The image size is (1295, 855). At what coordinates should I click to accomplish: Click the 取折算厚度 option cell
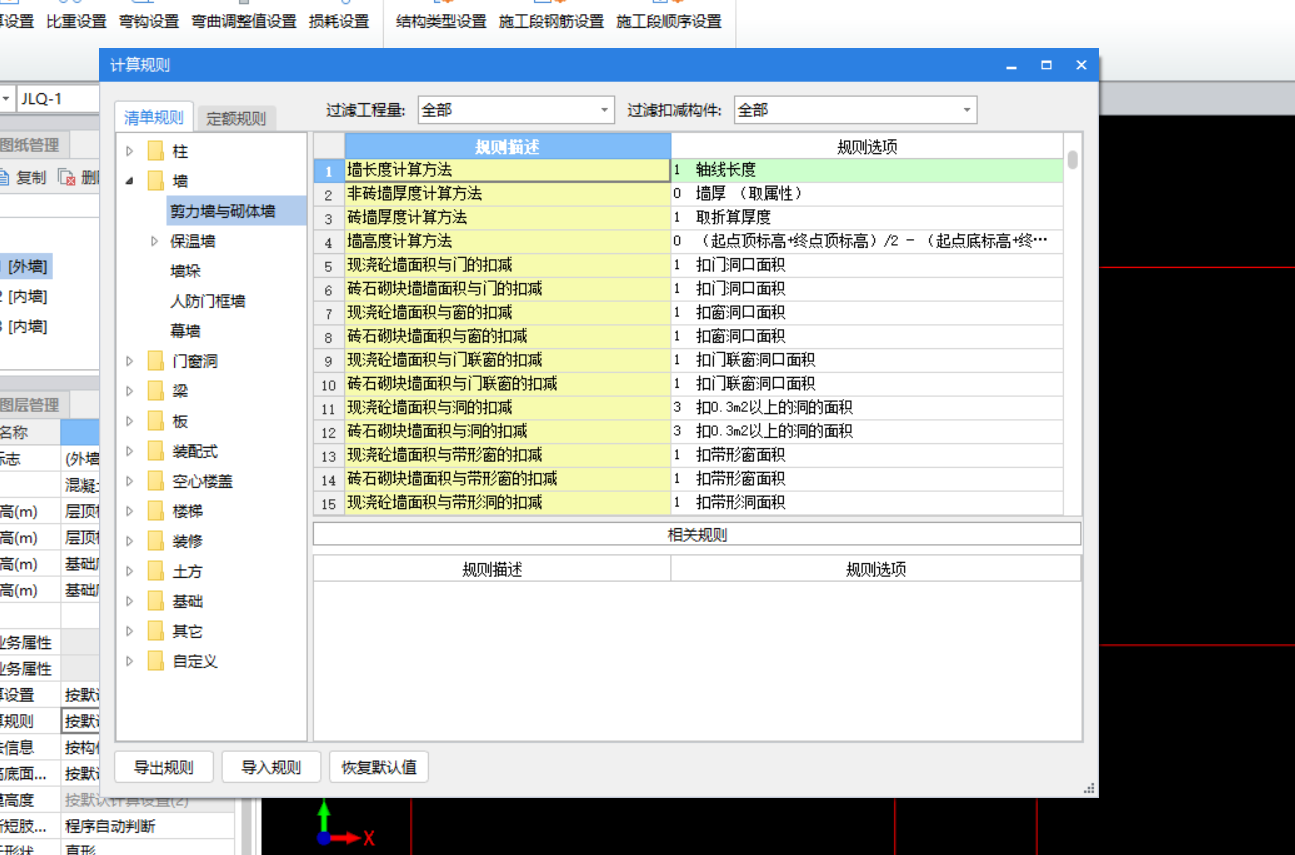pos(867,217)
